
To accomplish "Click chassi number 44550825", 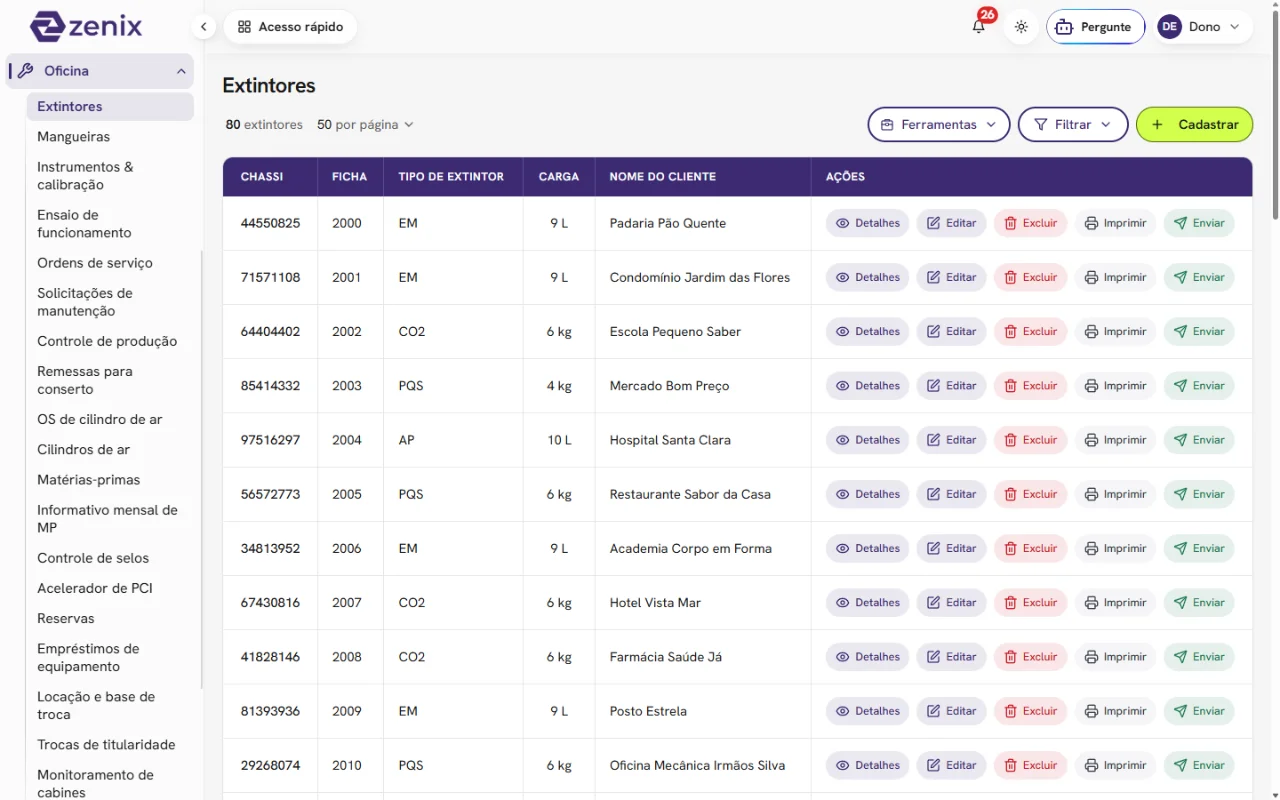I will click(x=270, y=223).
